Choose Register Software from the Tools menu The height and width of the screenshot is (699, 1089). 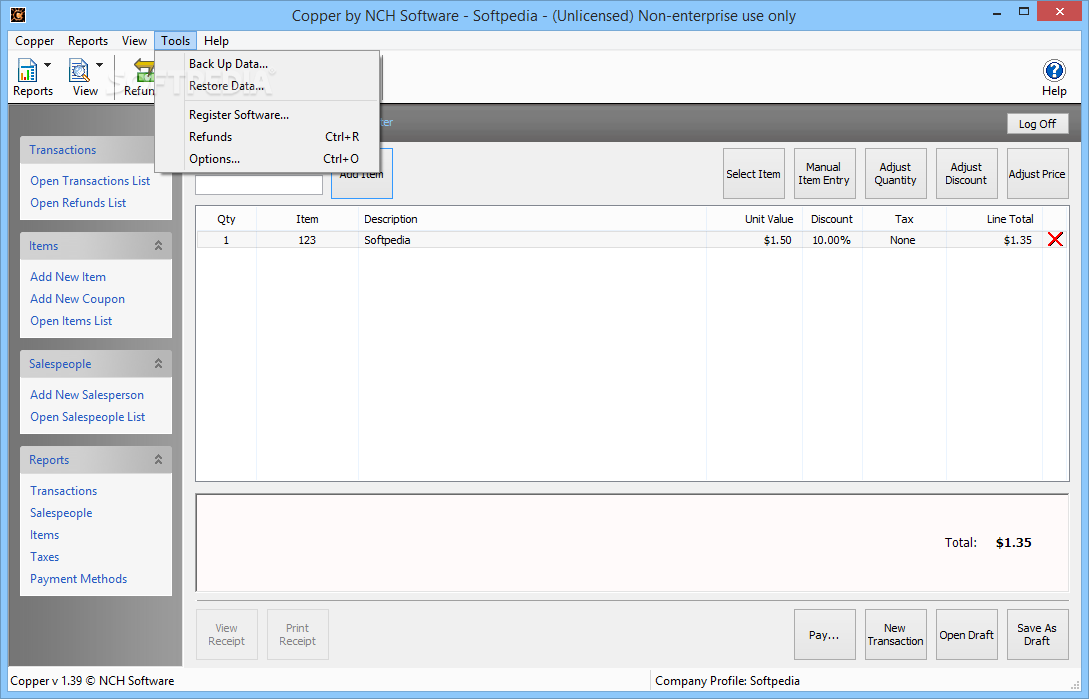click(x=267, y=115)
